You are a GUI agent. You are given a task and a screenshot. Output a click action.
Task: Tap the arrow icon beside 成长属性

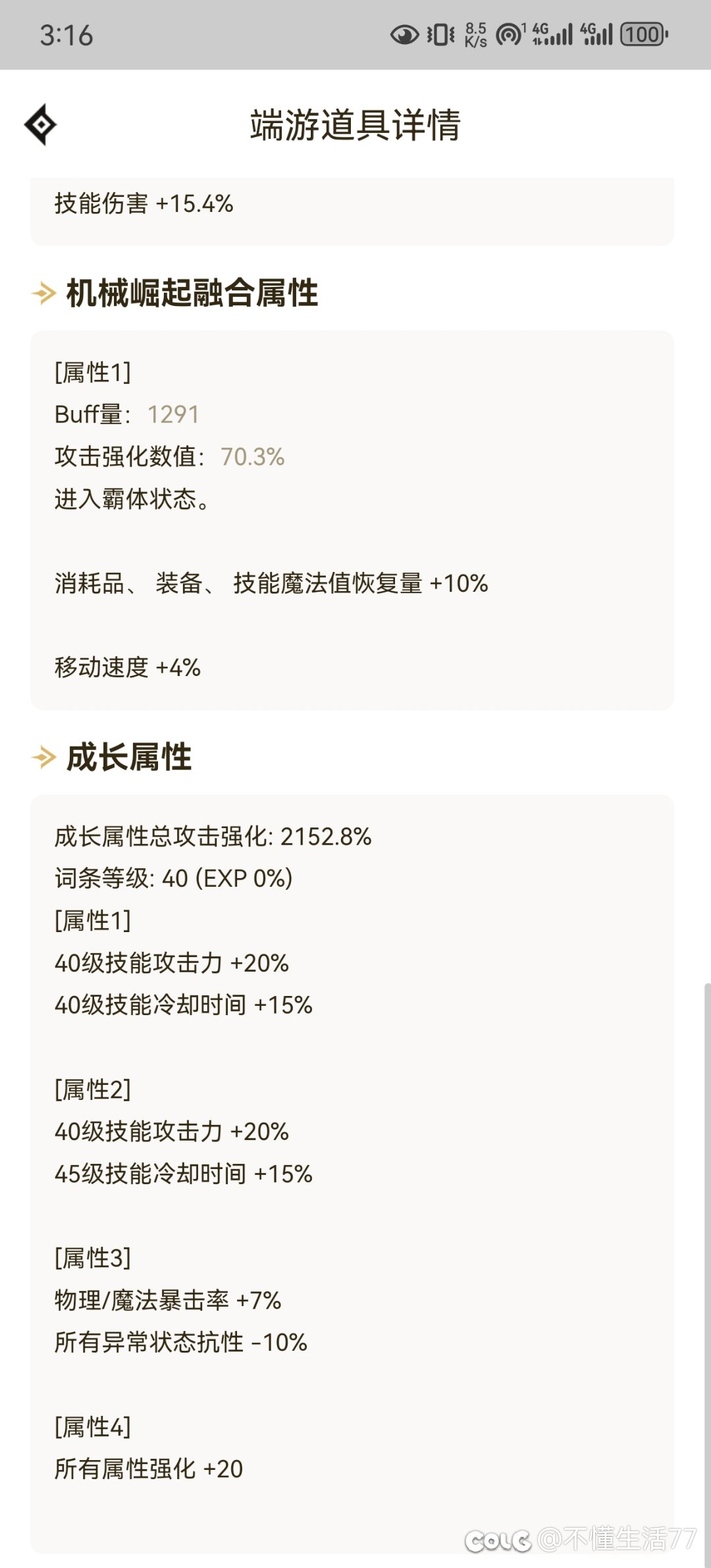pos(43,757)
